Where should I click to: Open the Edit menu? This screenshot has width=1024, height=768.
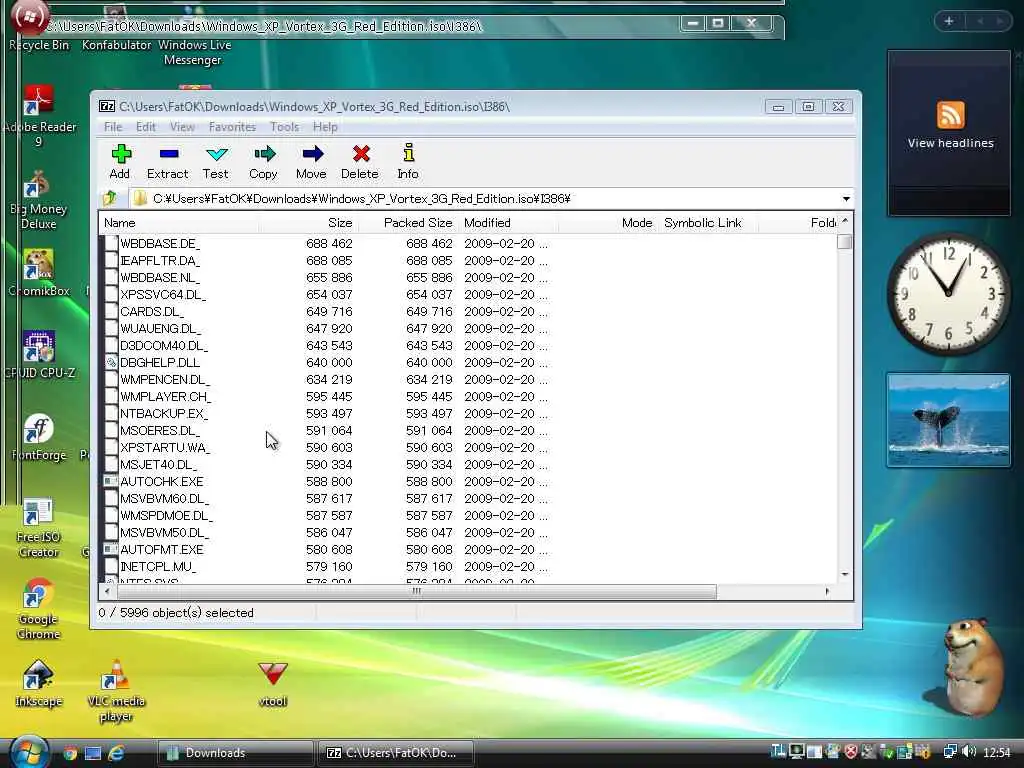coord(146,127)
